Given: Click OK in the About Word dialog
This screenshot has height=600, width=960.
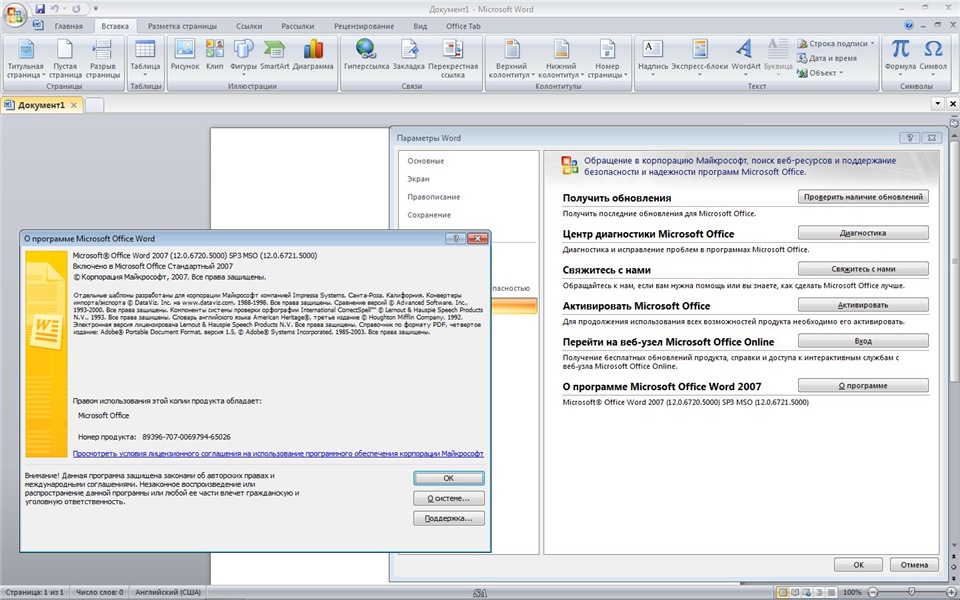Looking at the screenshot, I should click(449, 478).
